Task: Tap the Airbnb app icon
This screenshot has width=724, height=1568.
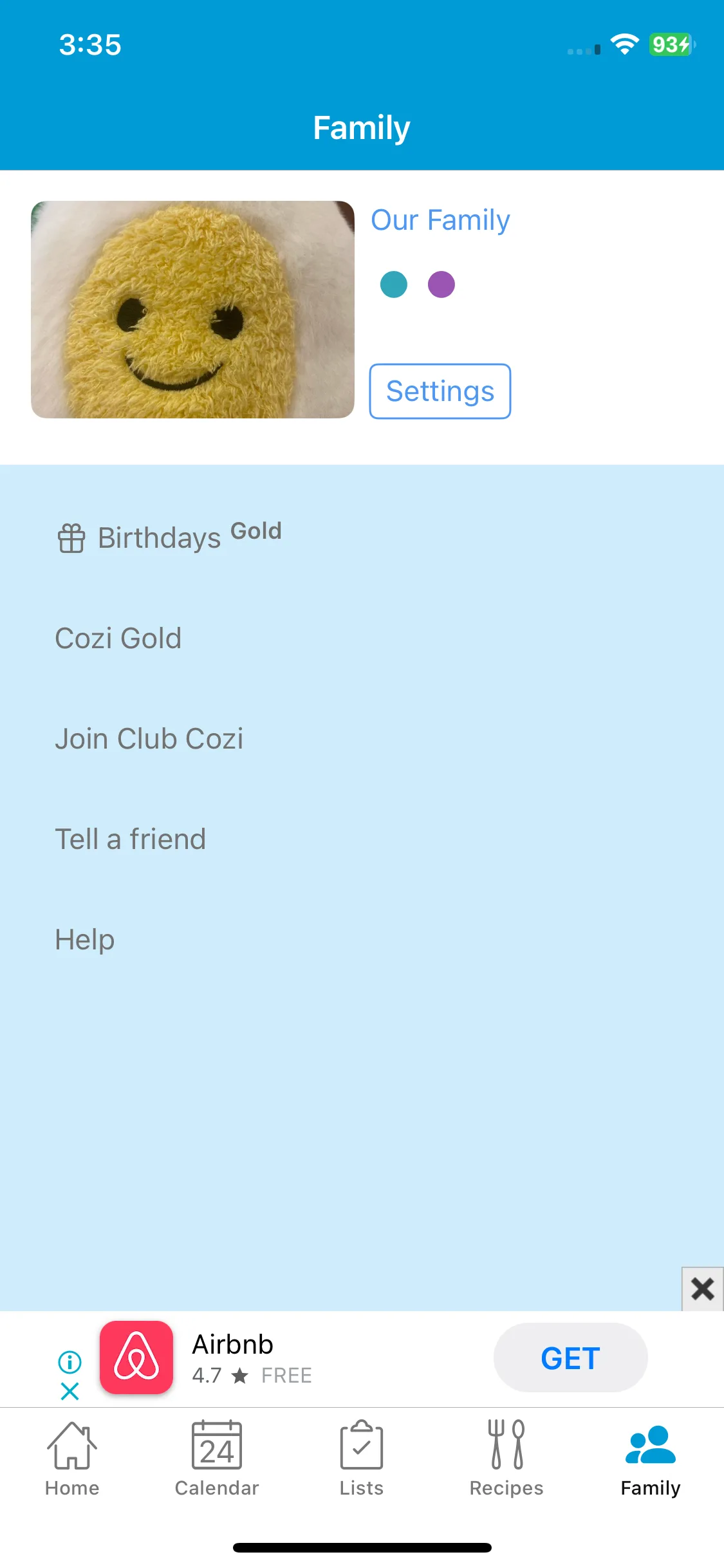Action: (136, 1358)
